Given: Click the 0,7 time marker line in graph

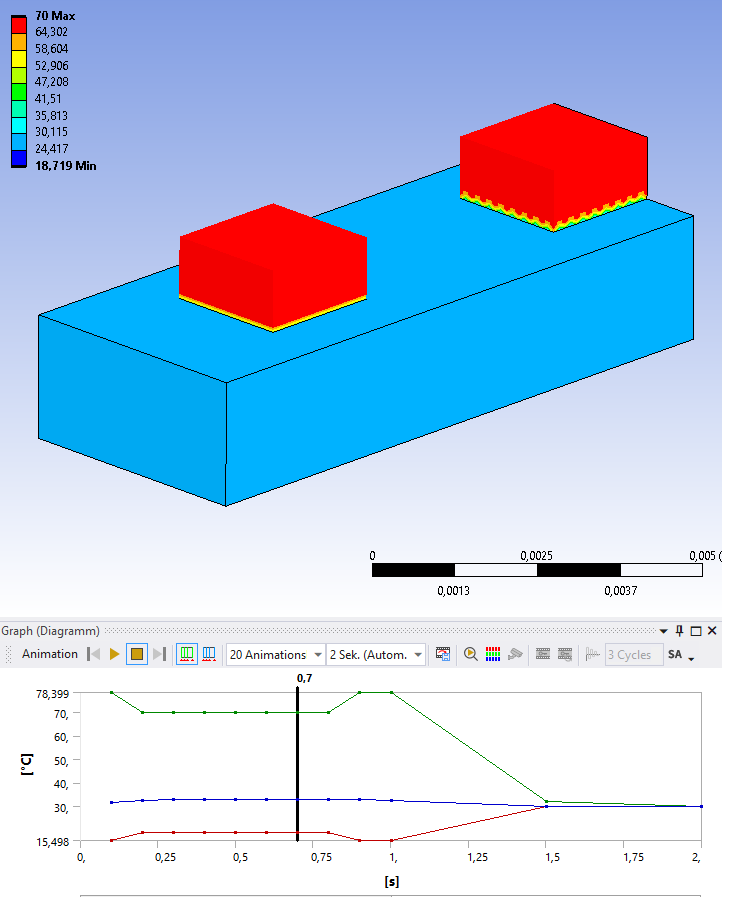Looking at the screenshot, I should pos(297,764).
